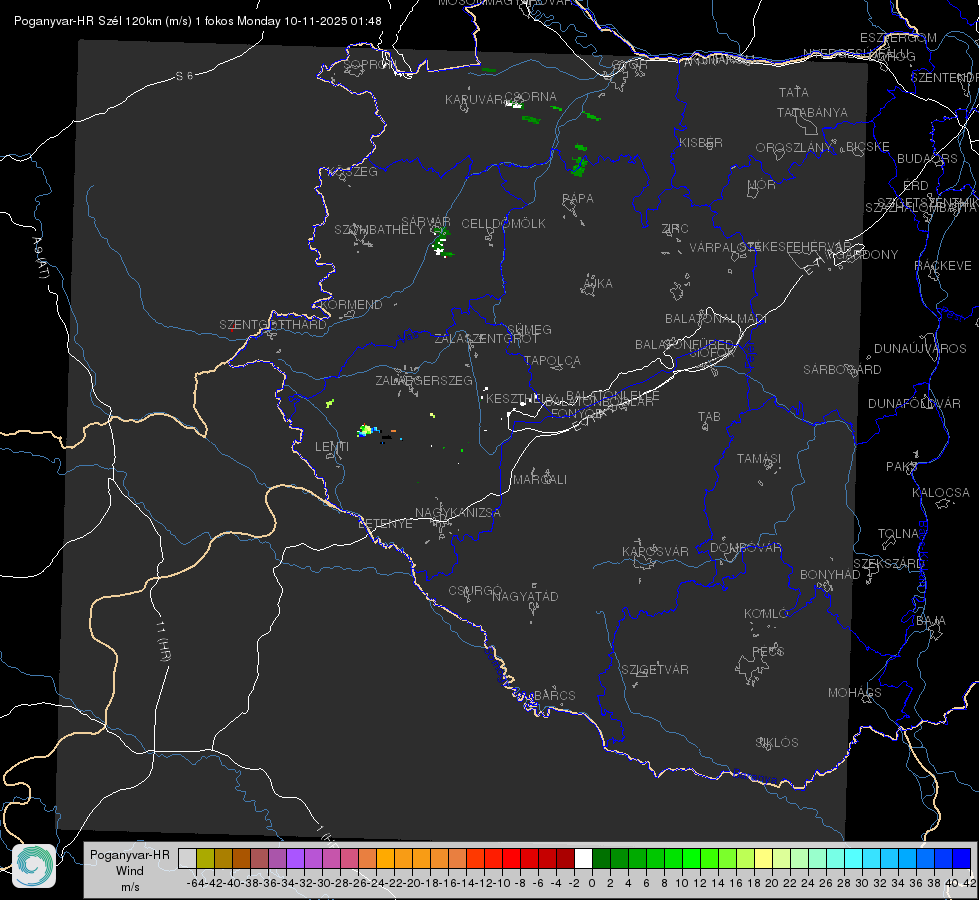Select the dark blue 42 m/s legend swatch
Screen dimensions: 979x900
tap(962, 859)
